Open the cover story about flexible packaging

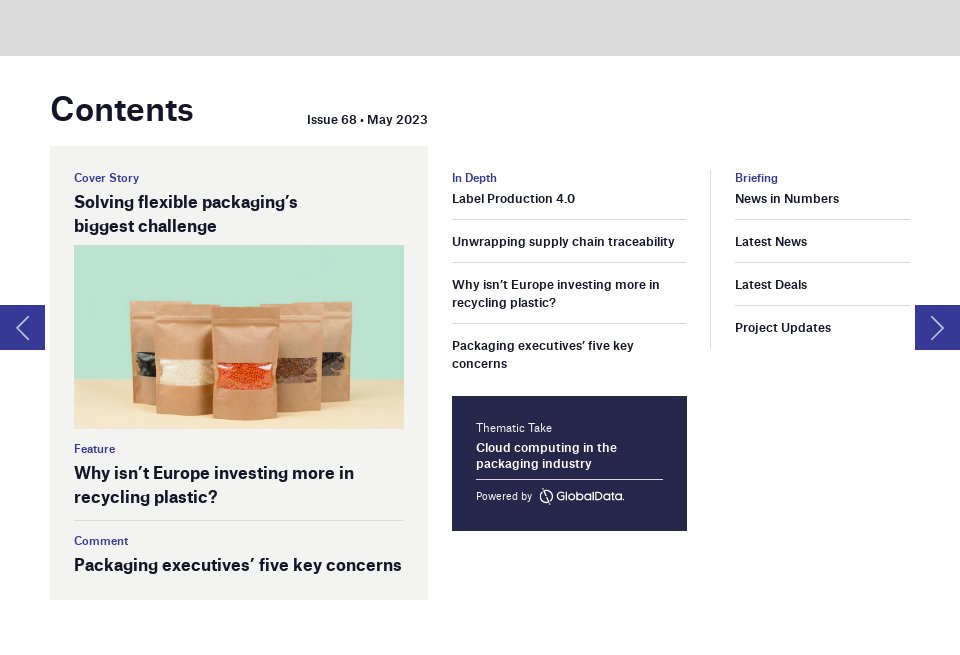185,214
